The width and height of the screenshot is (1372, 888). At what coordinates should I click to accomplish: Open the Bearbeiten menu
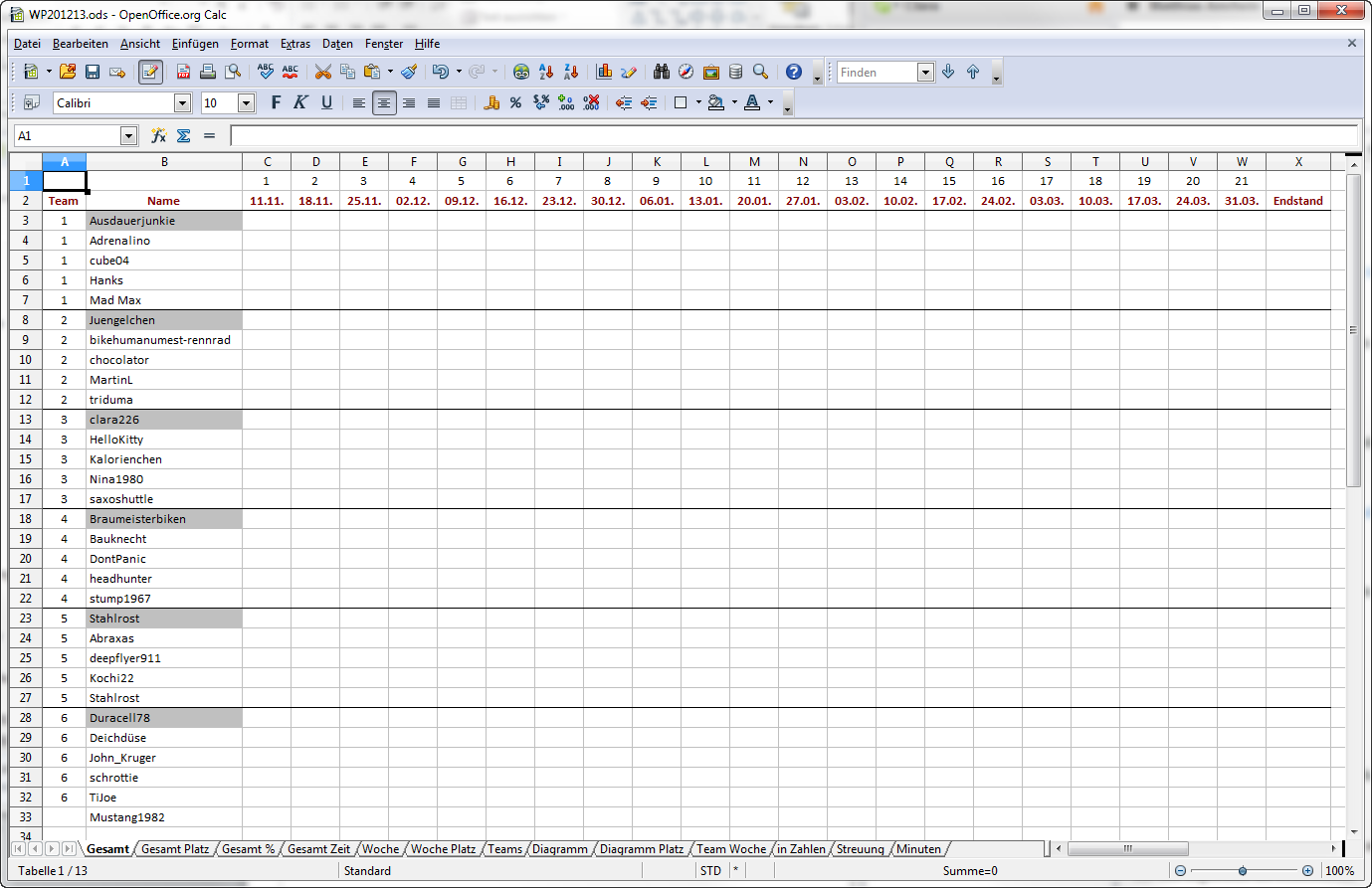click(x=81, y=44)
